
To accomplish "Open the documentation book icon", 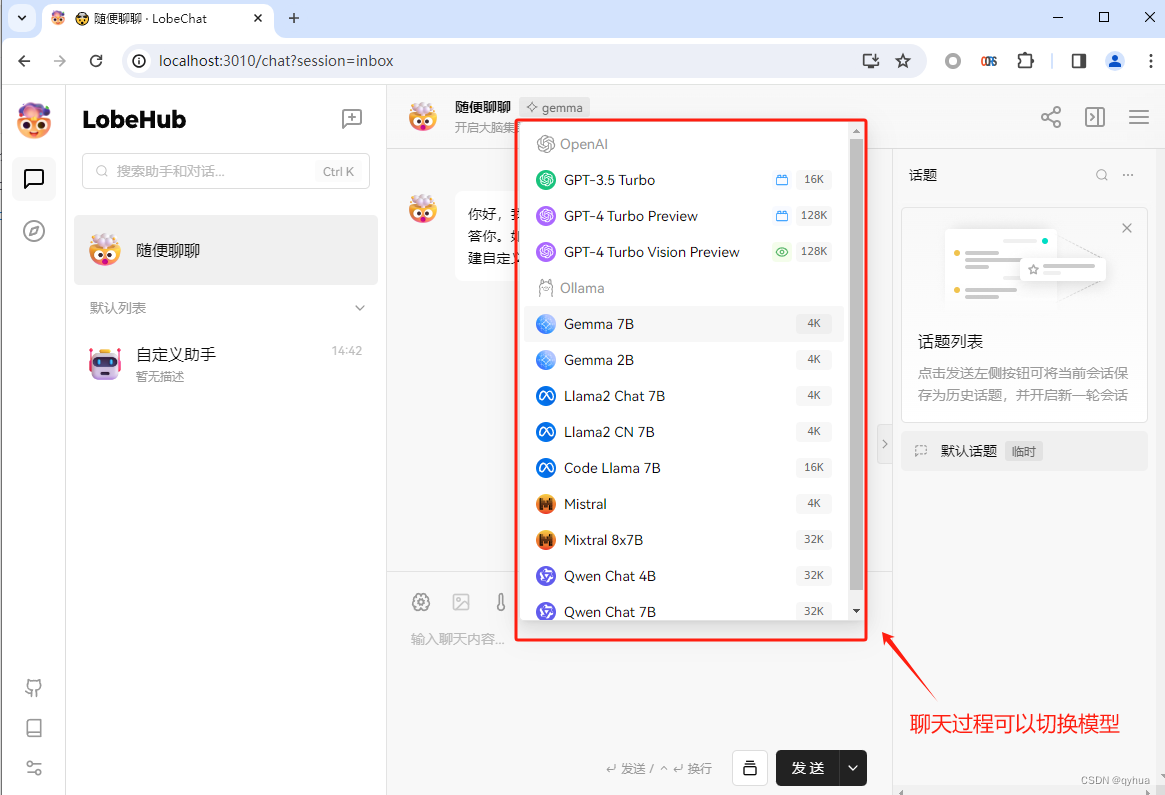I will tap(33, 728).
